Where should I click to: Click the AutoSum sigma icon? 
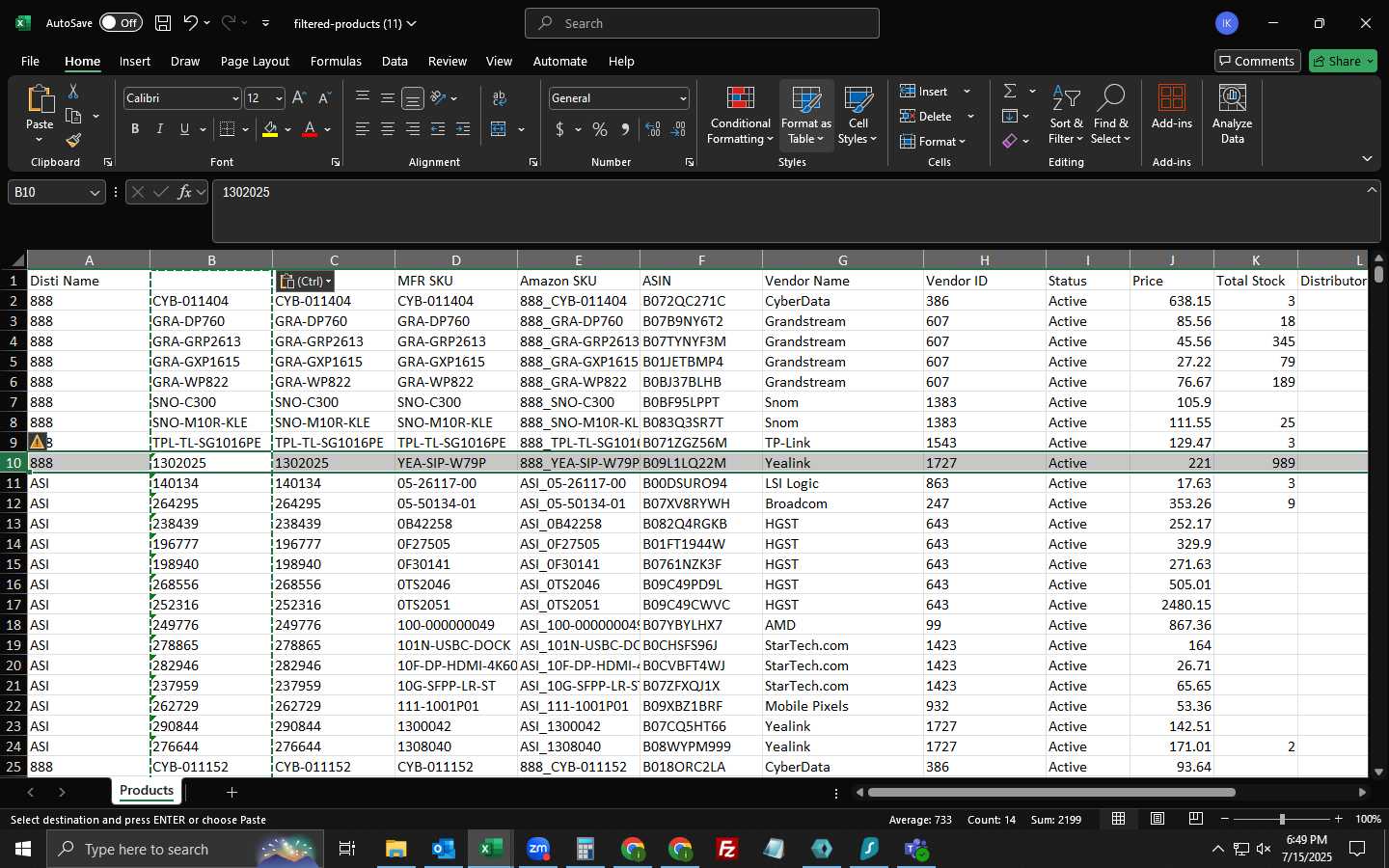coord(1010,91)
